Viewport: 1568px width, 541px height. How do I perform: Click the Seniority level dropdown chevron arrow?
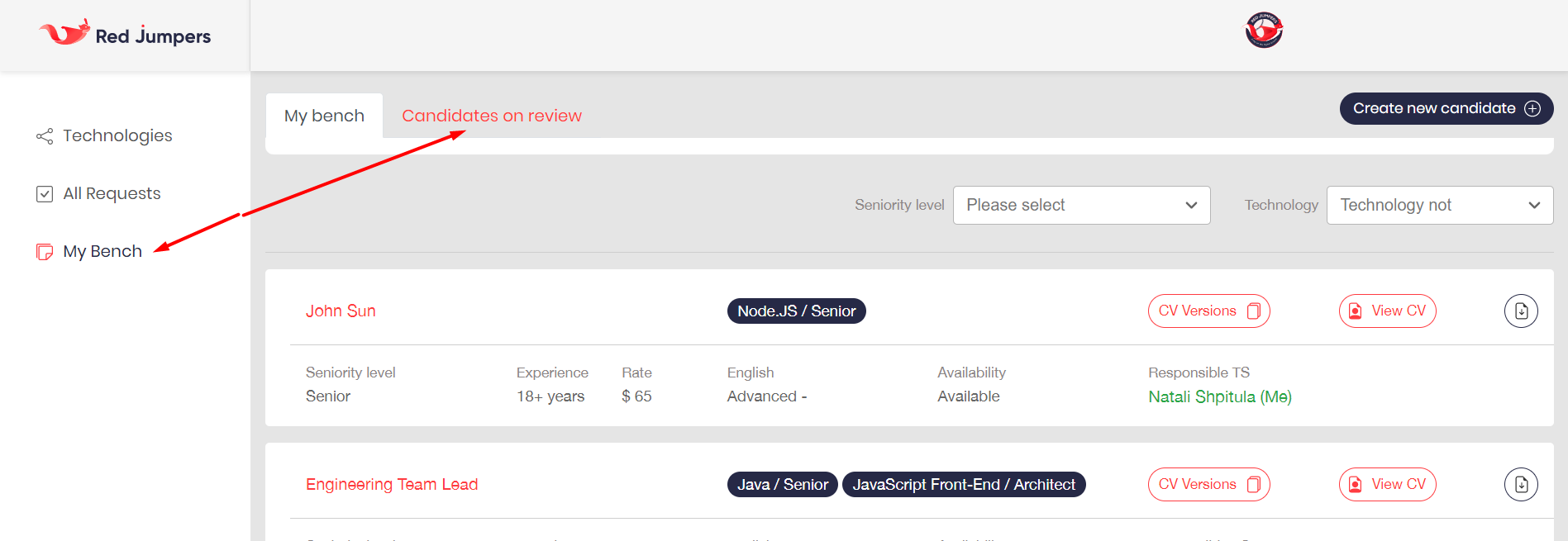click(x=1191, y=205)
